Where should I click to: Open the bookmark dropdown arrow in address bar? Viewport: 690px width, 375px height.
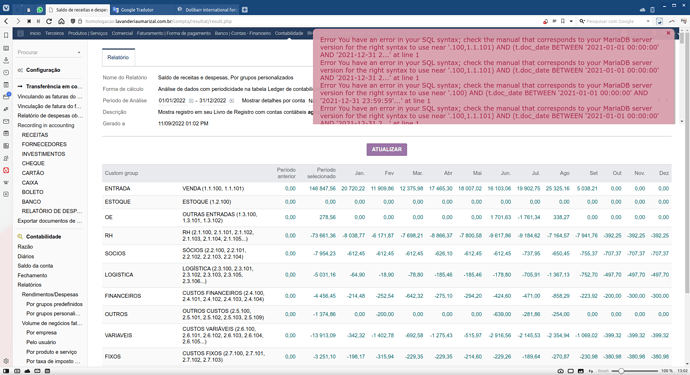point(571,21)
